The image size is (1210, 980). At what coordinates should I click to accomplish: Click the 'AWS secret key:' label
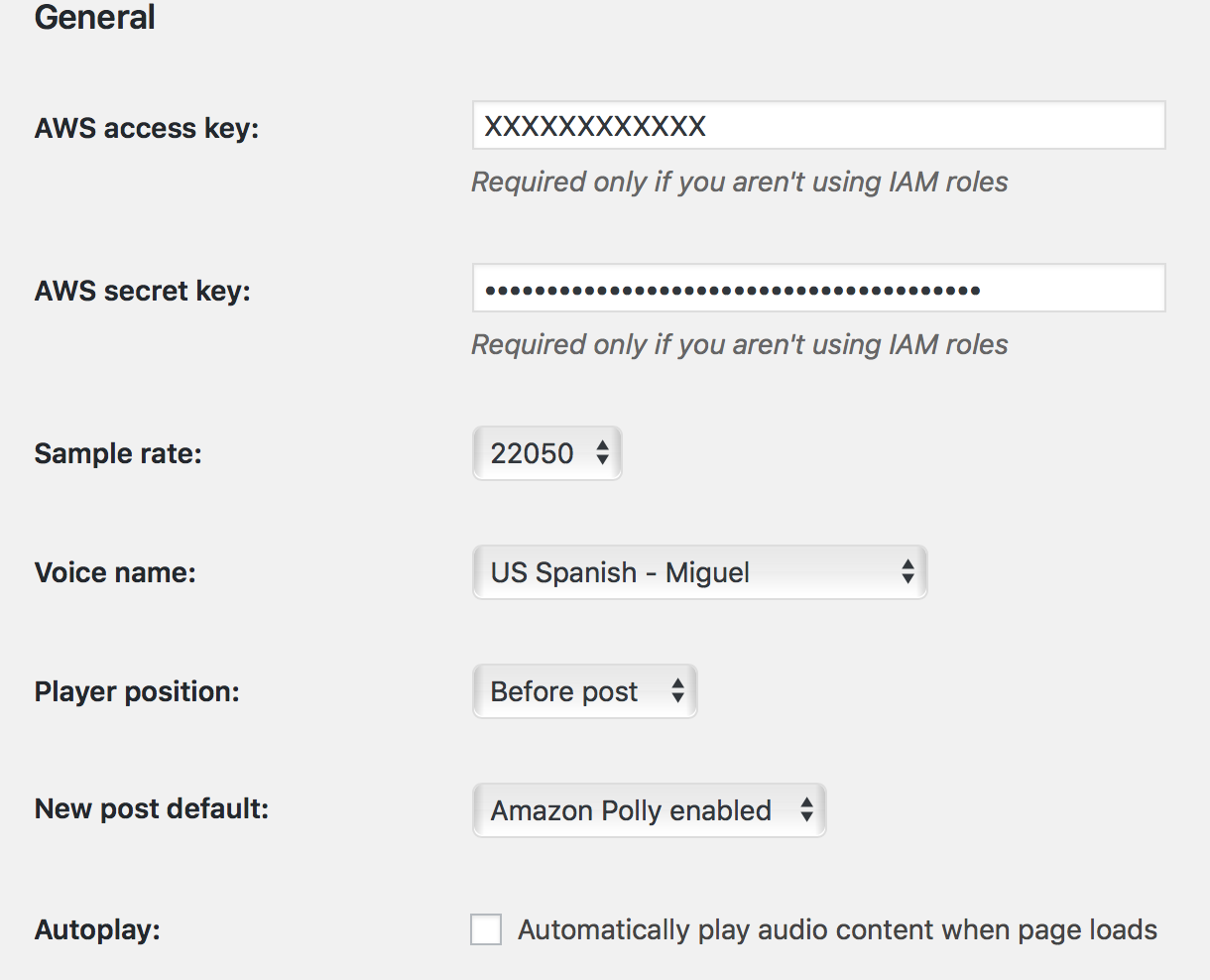[x=143, y=291]
